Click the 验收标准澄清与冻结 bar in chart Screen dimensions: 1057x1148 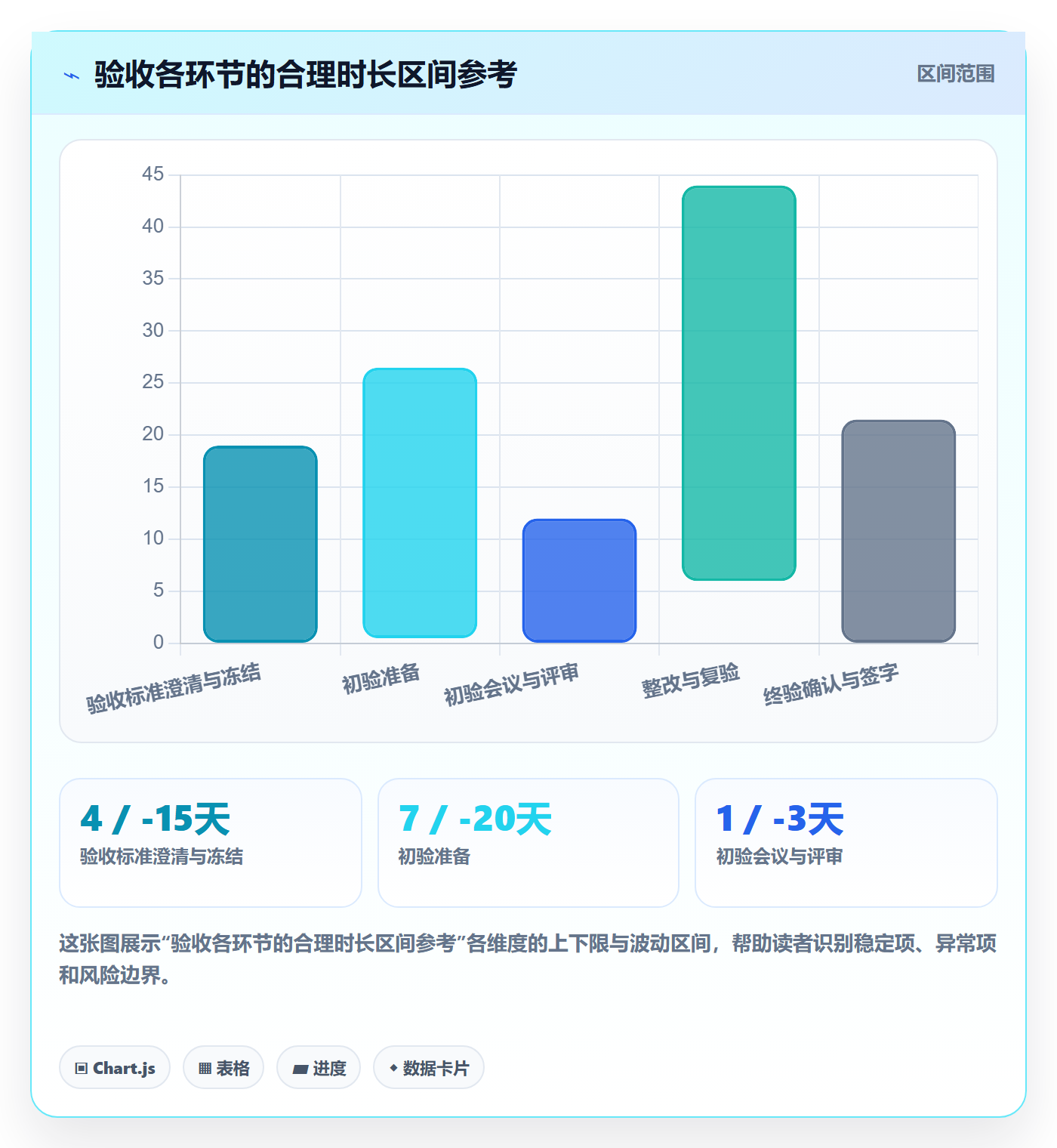(x=260, y=544)
